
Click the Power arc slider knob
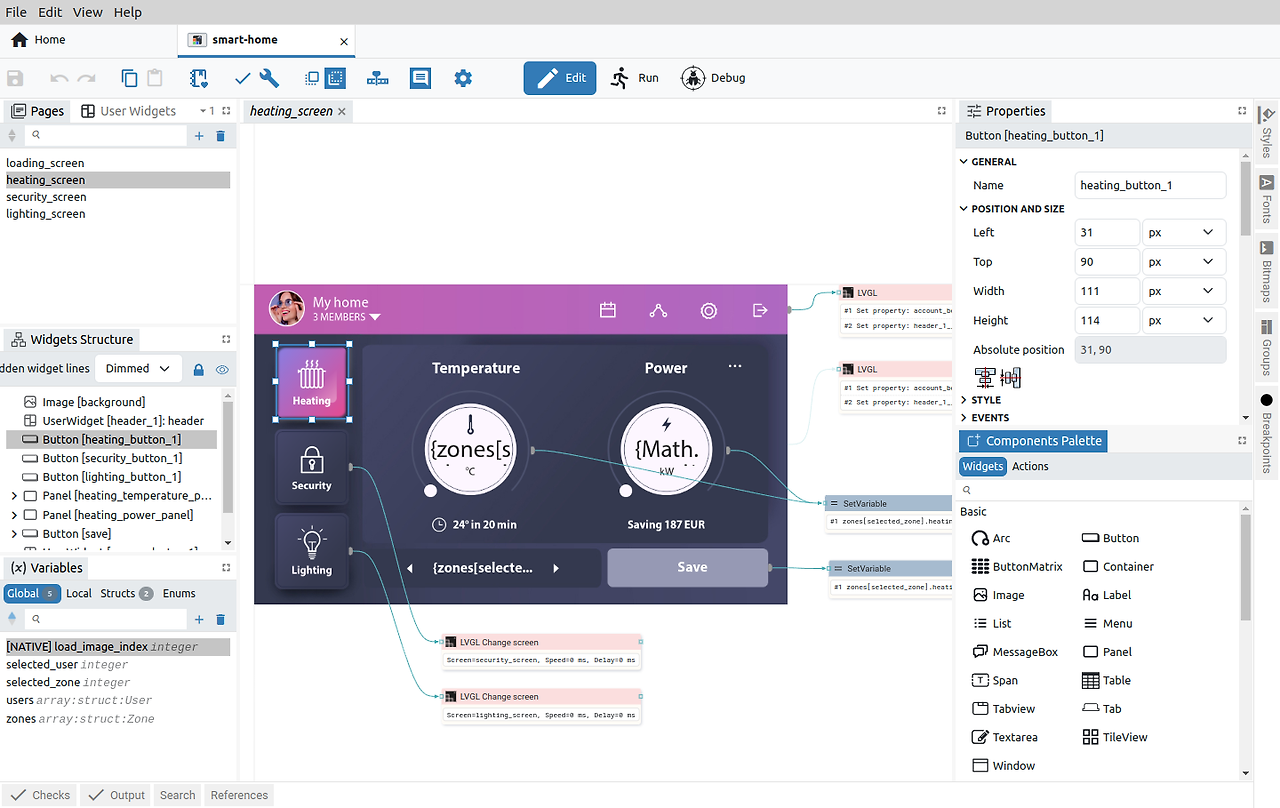pyautogui.click(x=625, y=491)
